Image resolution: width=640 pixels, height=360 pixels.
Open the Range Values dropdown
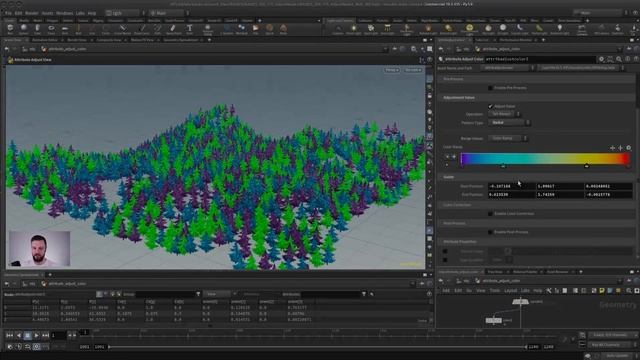point(508,138)
